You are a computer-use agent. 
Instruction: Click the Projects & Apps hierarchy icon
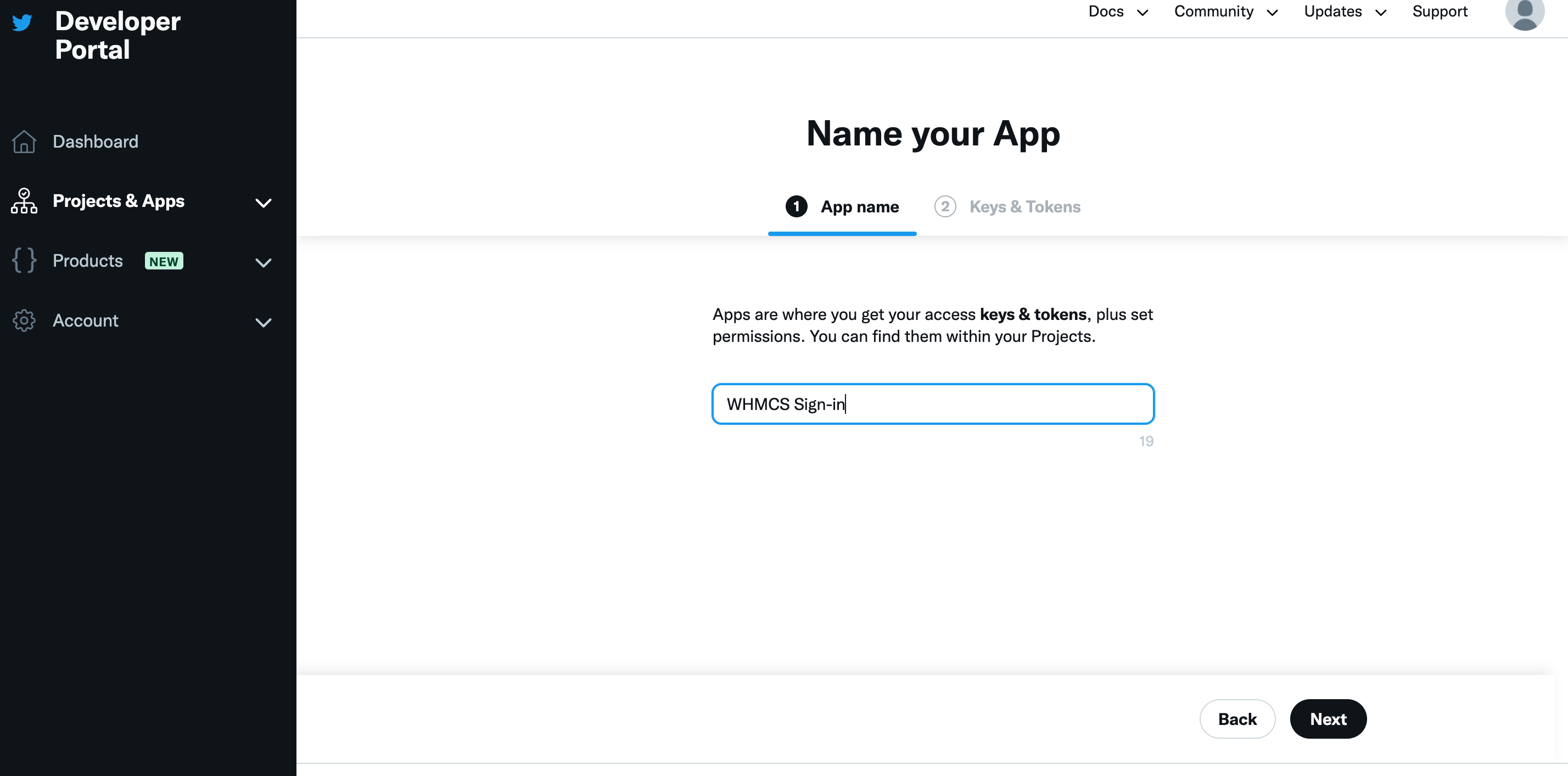point(24,201)
